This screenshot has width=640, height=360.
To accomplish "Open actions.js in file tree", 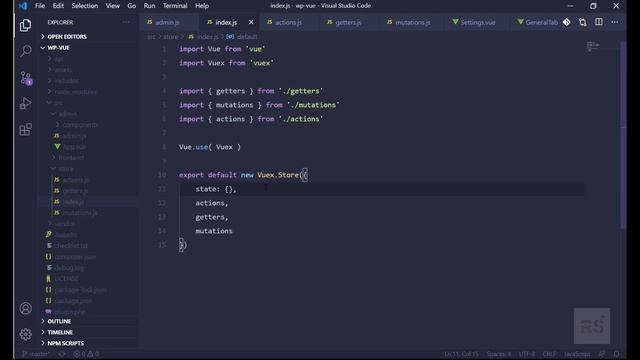I will pos(76,180).
